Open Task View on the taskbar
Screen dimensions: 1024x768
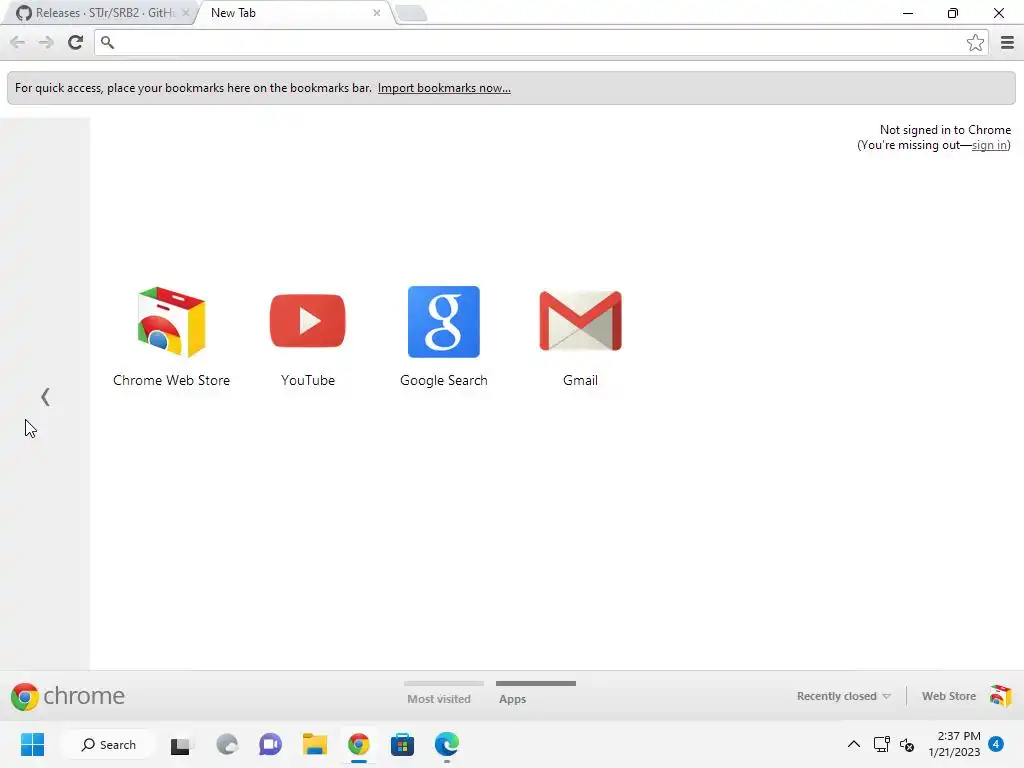point(180,744)
